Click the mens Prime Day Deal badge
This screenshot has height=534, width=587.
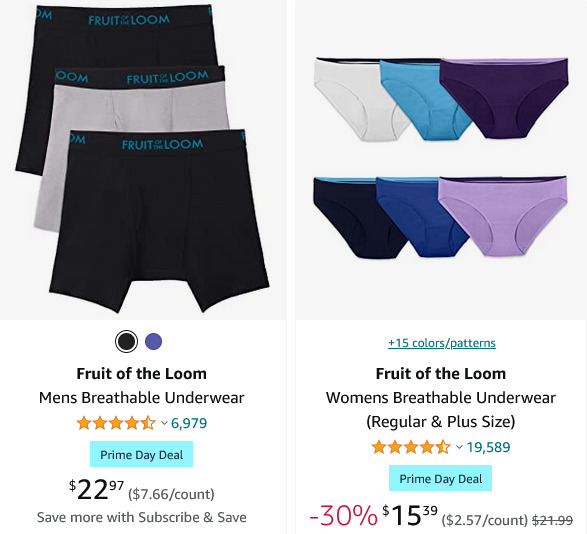pos(142,454)
